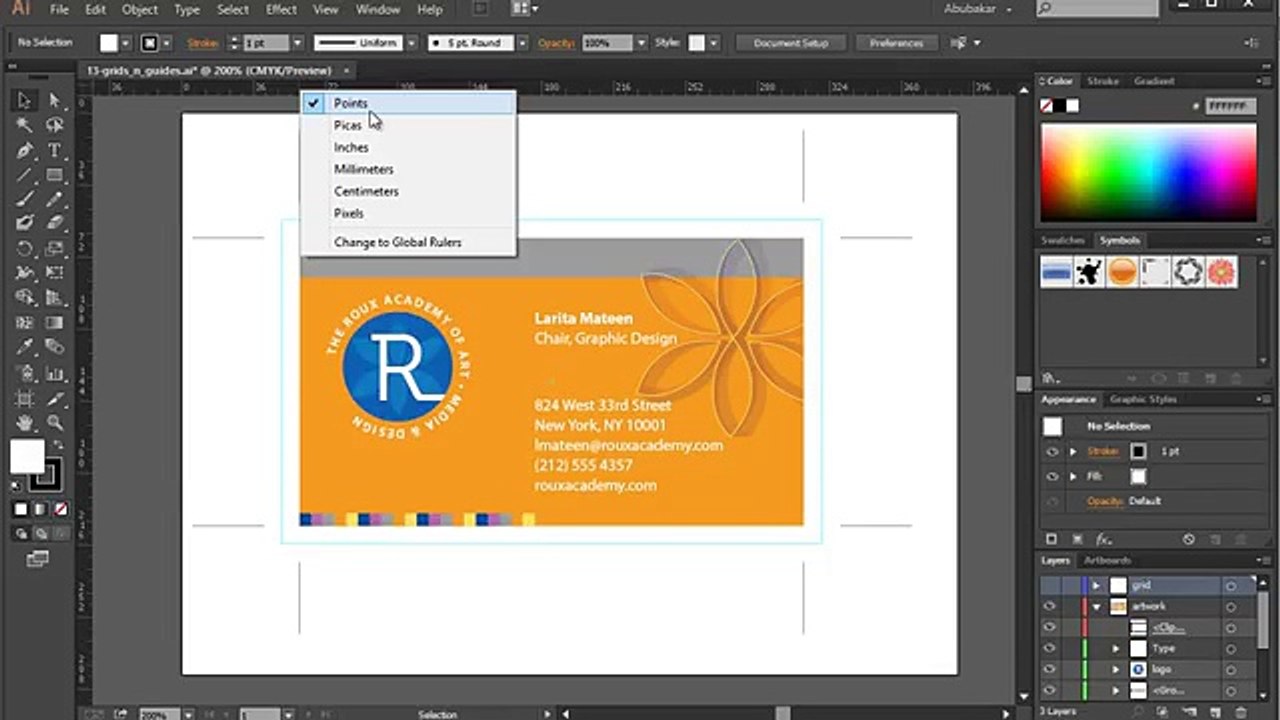
Task: Select the Line Segment tool
Action: click(x=24, y=175)
